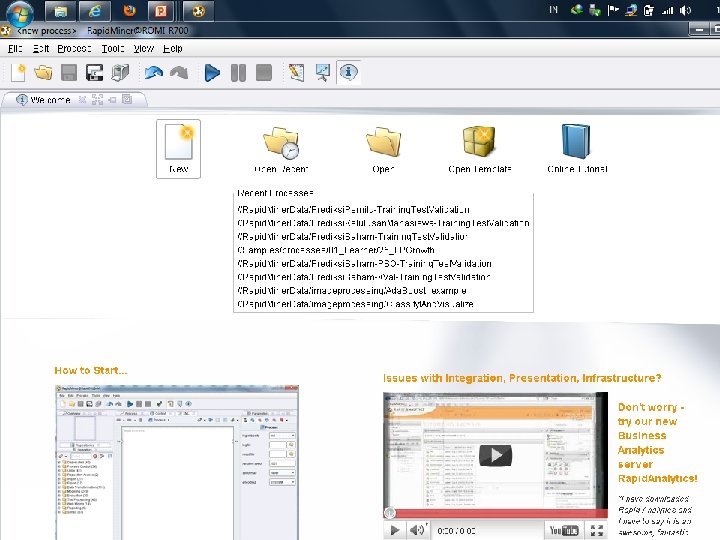Open recent process PrediksiSaham-PSO-TrainingTestValidation
This screenshot has height=540, width=720.
click(364, 264)
